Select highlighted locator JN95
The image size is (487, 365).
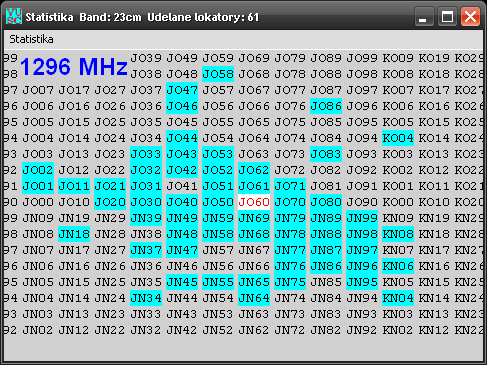(362, 282)
